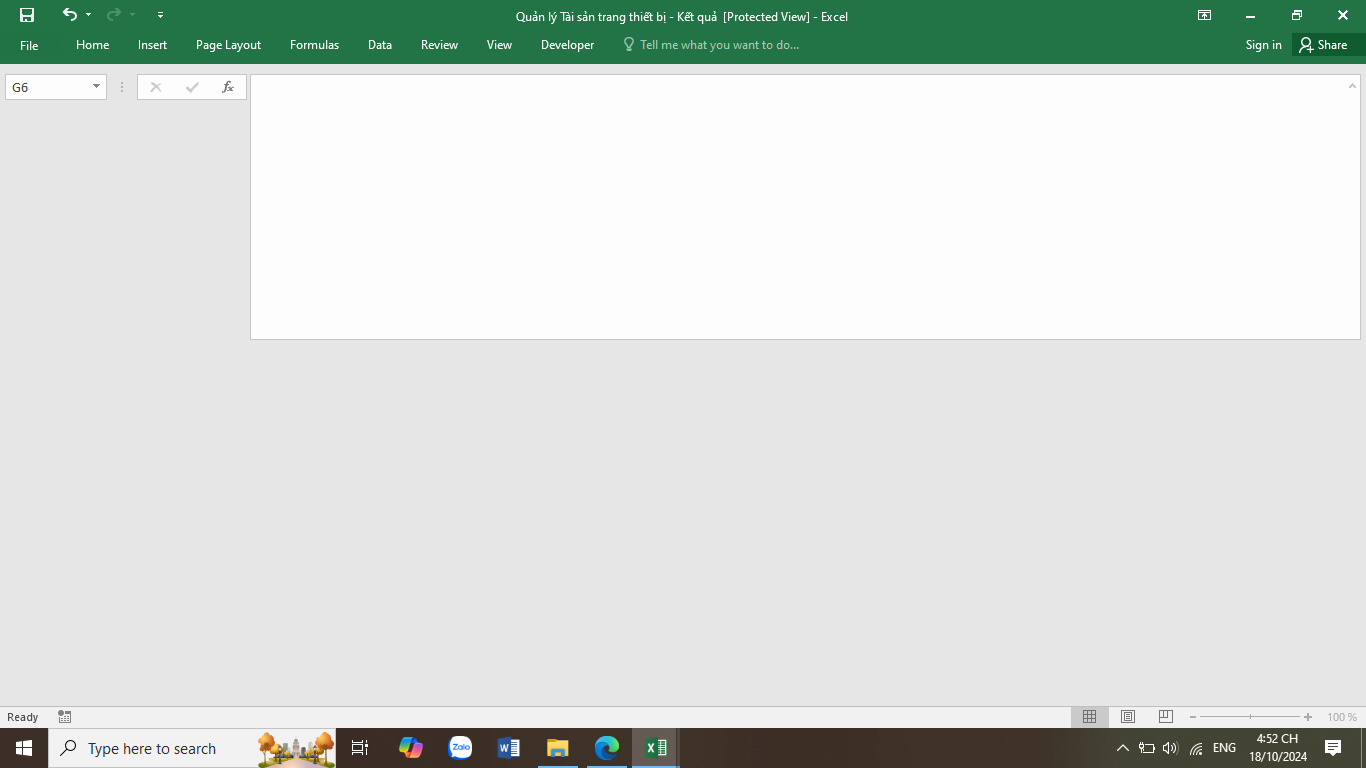Click the Sign in link

(1263, 45)
